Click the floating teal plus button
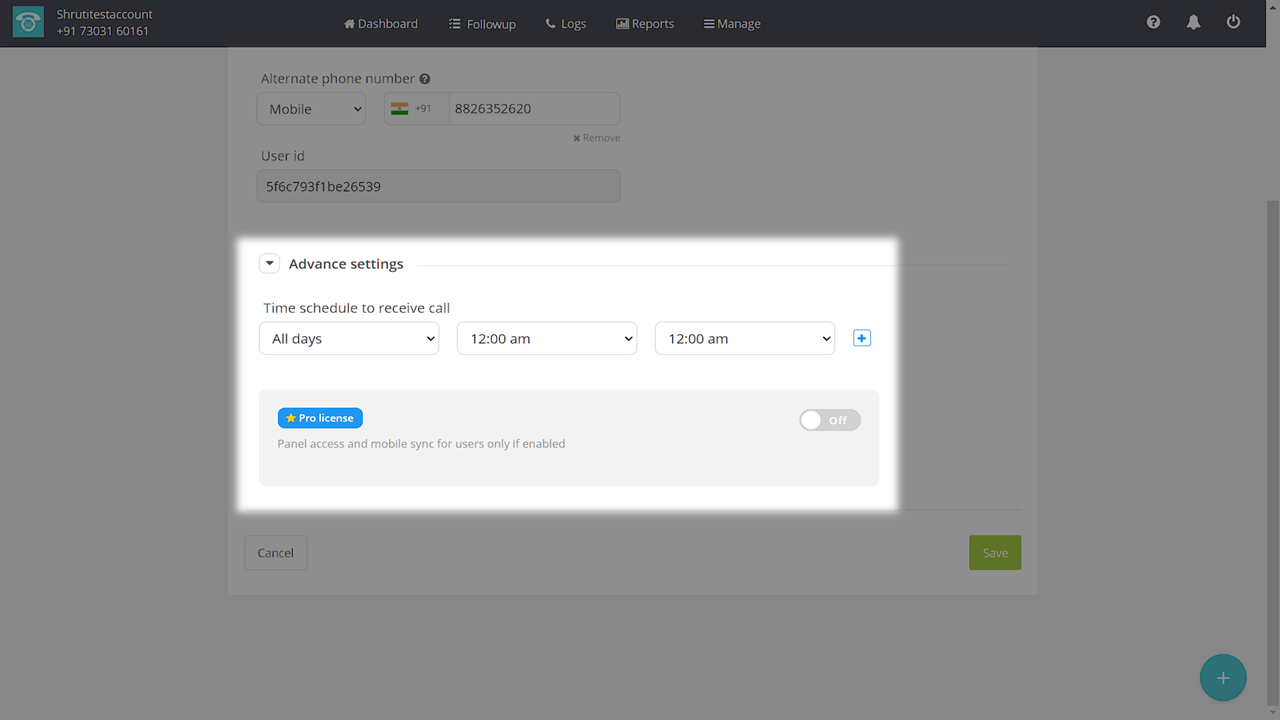The image size is (1280, 720). (1222, 678)
